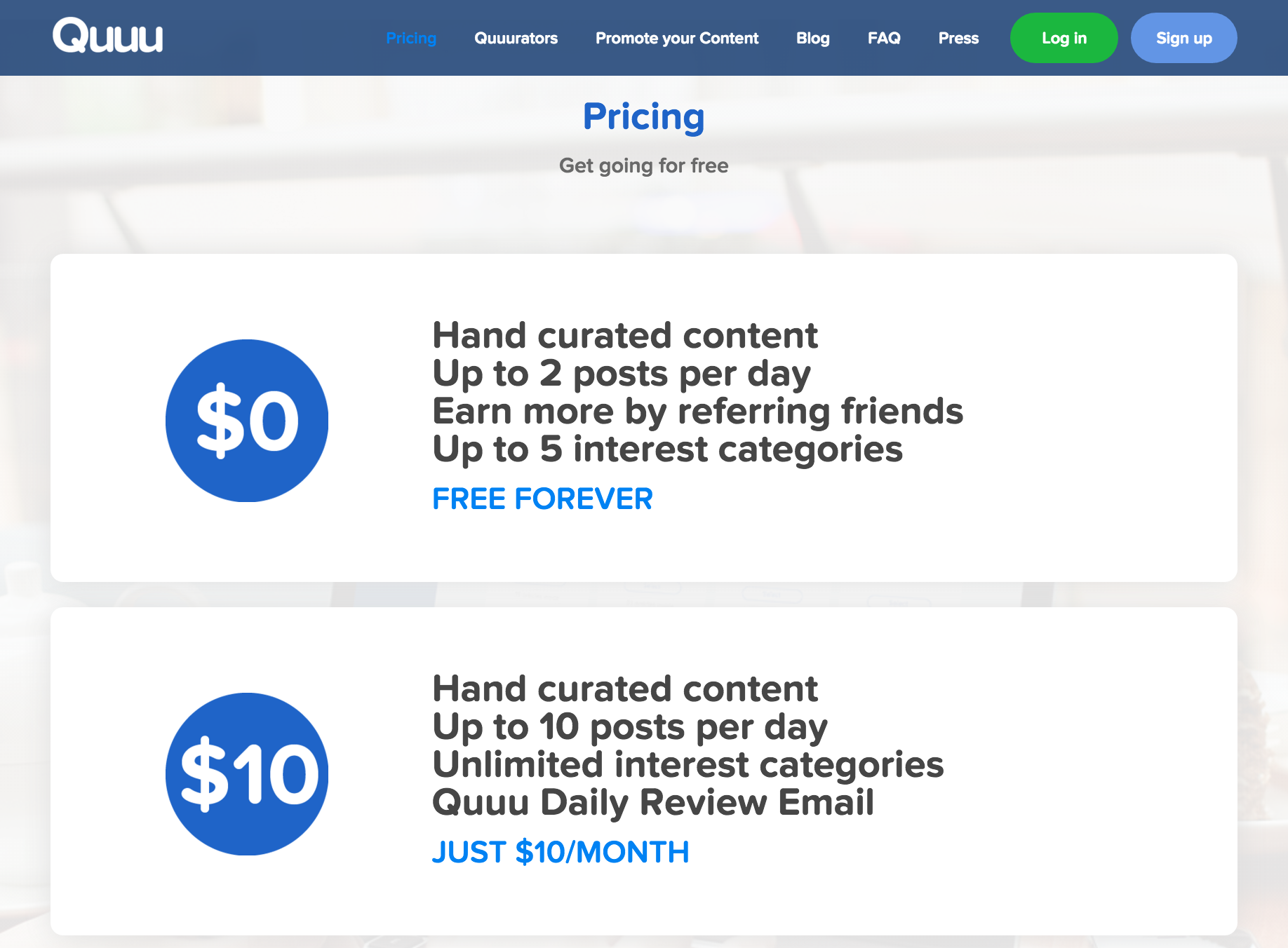The height and width of the screenshot is (948, 1288).
Task: Click the Pricing page heading
Action: coord(643,116)
